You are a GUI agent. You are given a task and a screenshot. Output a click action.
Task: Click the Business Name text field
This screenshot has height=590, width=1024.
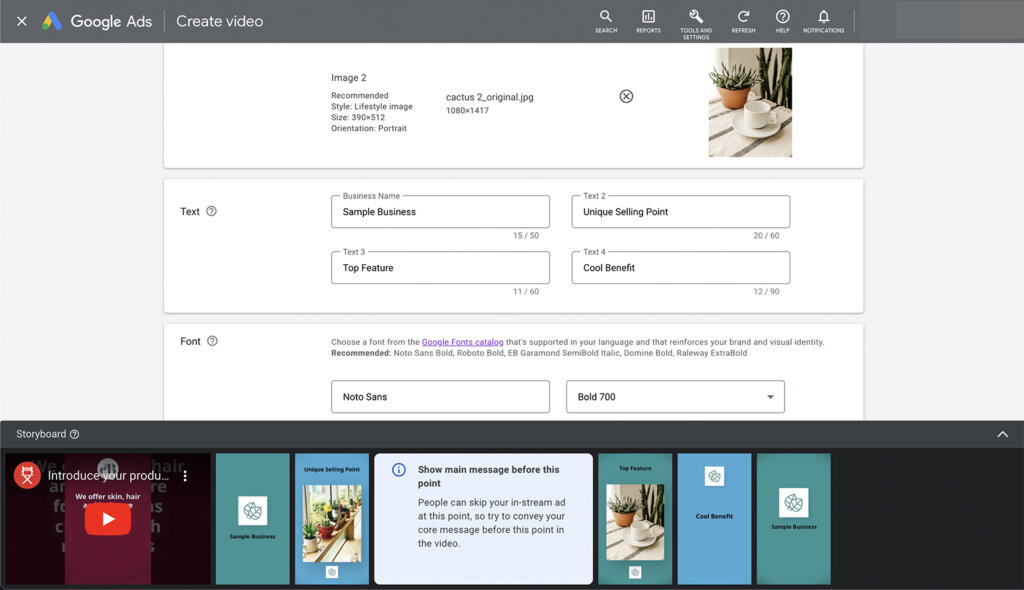[x=440, y=212]
